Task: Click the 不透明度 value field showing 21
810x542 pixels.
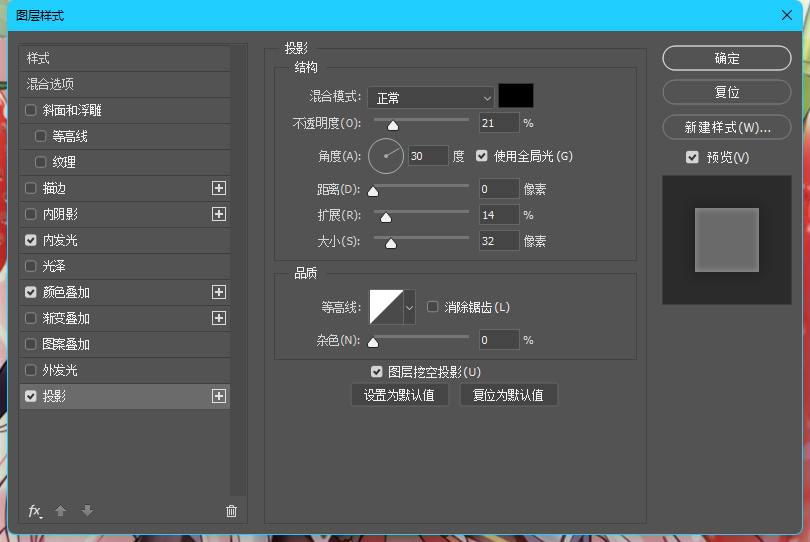Action: click(x=499, y=123)
